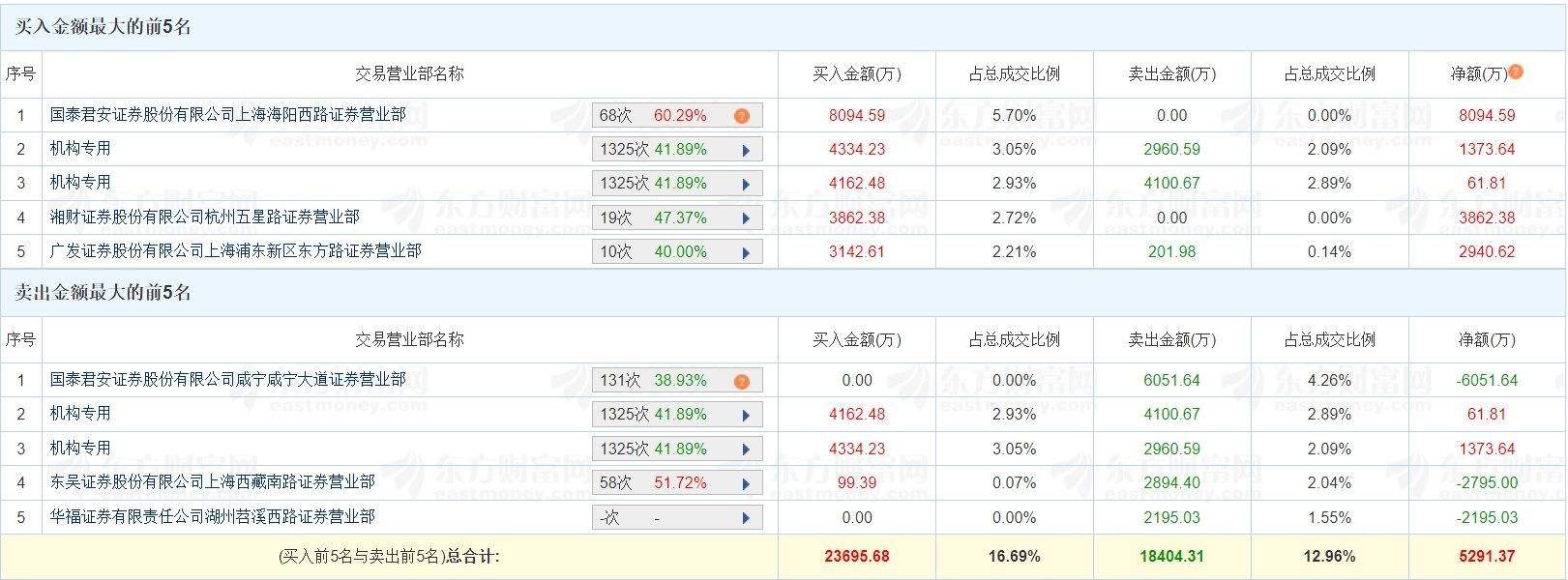Image resolution: width=1568 pixels, height=580 pixels.
Task: Open 东吴证券上海西藏南路证券营业部 link
Action: coord(212,482)
